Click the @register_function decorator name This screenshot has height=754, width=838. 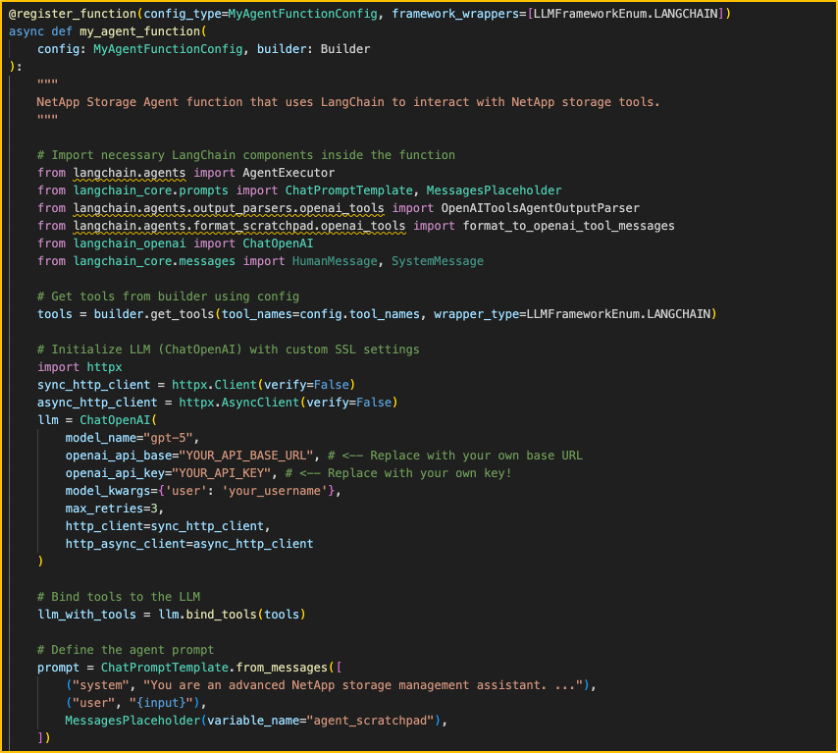(x=74, y=14)
